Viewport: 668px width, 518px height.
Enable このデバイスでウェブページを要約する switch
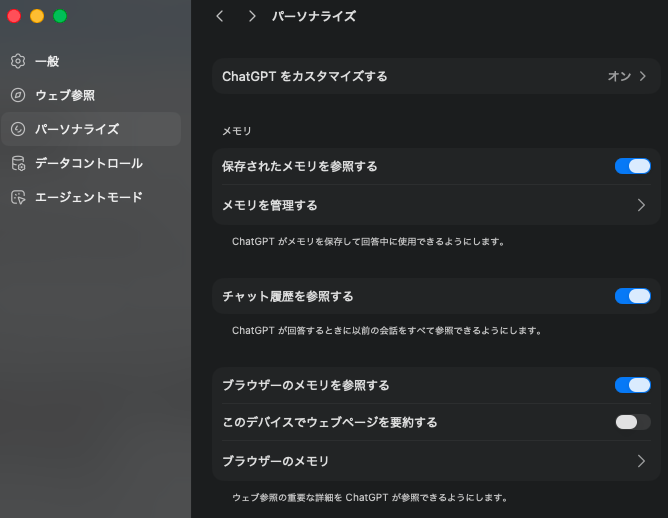click(632, 422)
